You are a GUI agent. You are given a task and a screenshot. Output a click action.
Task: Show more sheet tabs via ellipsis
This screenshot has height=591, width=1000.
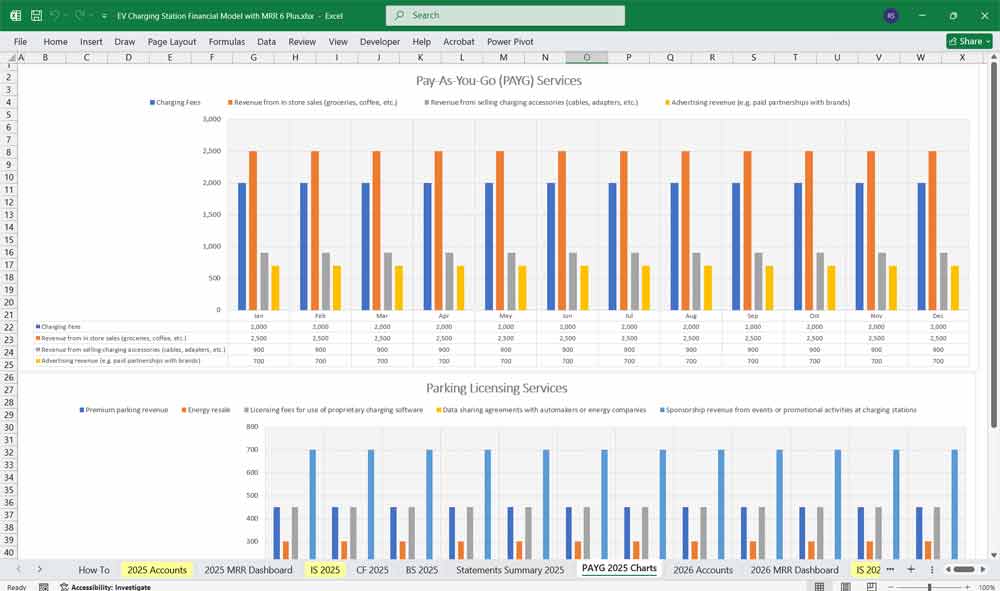pos(891,569)
